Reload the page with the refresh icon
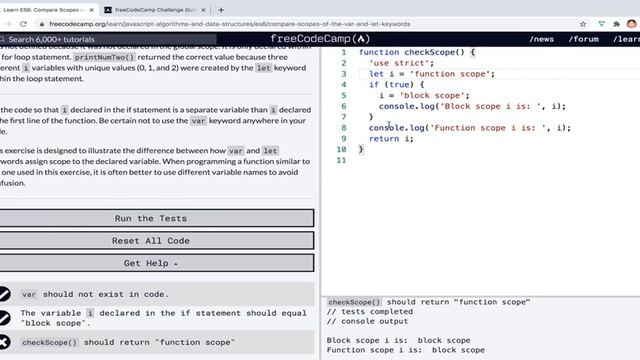Image resolution: width=640 pixels, height=360 pixels. 23,24
